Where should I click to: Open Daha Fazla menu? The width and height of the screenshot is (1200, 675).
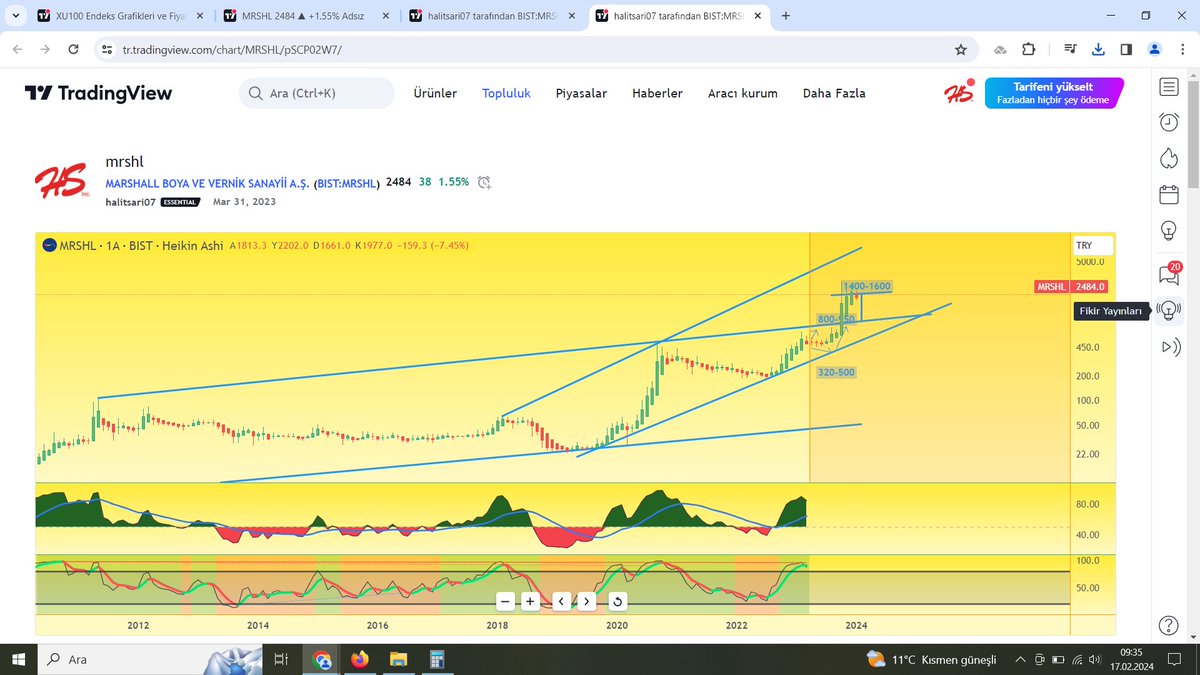[x=834, y=93]
